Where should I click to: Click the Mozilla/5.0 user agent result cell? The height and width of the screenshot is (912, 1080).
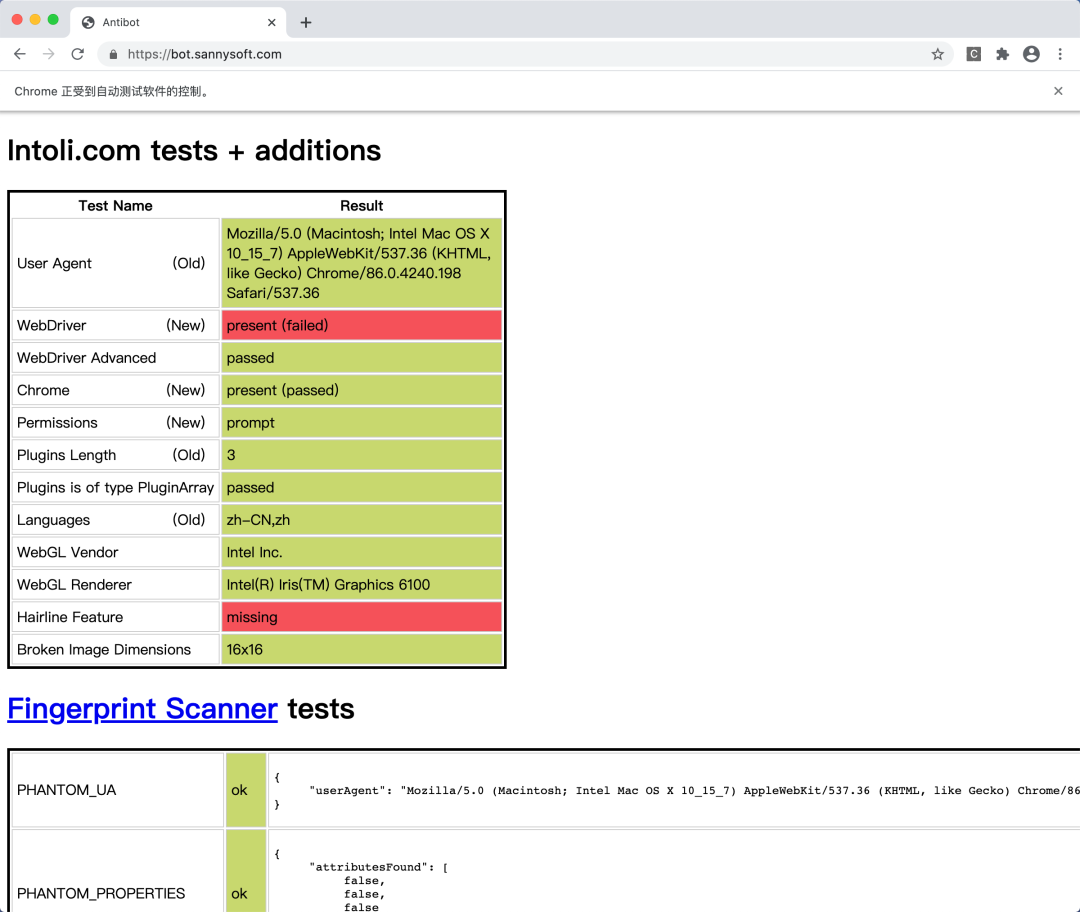362,263
